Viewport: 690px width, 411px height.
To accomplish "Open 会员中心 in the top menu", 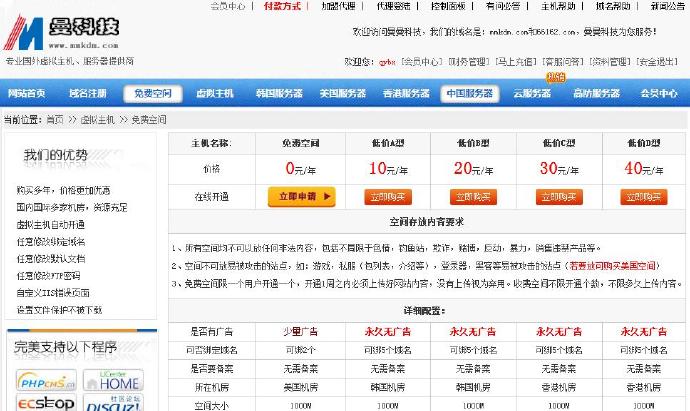I will pyautogui.click(x=227, y=6).
